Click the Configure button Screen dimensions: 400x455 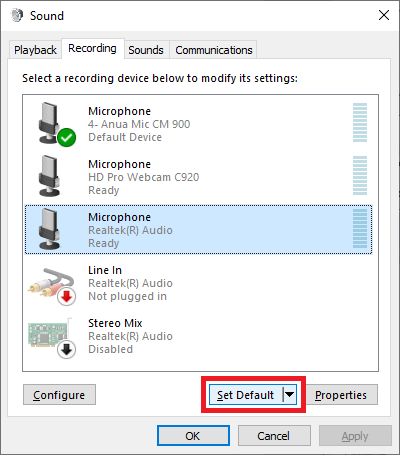(59, 395)
